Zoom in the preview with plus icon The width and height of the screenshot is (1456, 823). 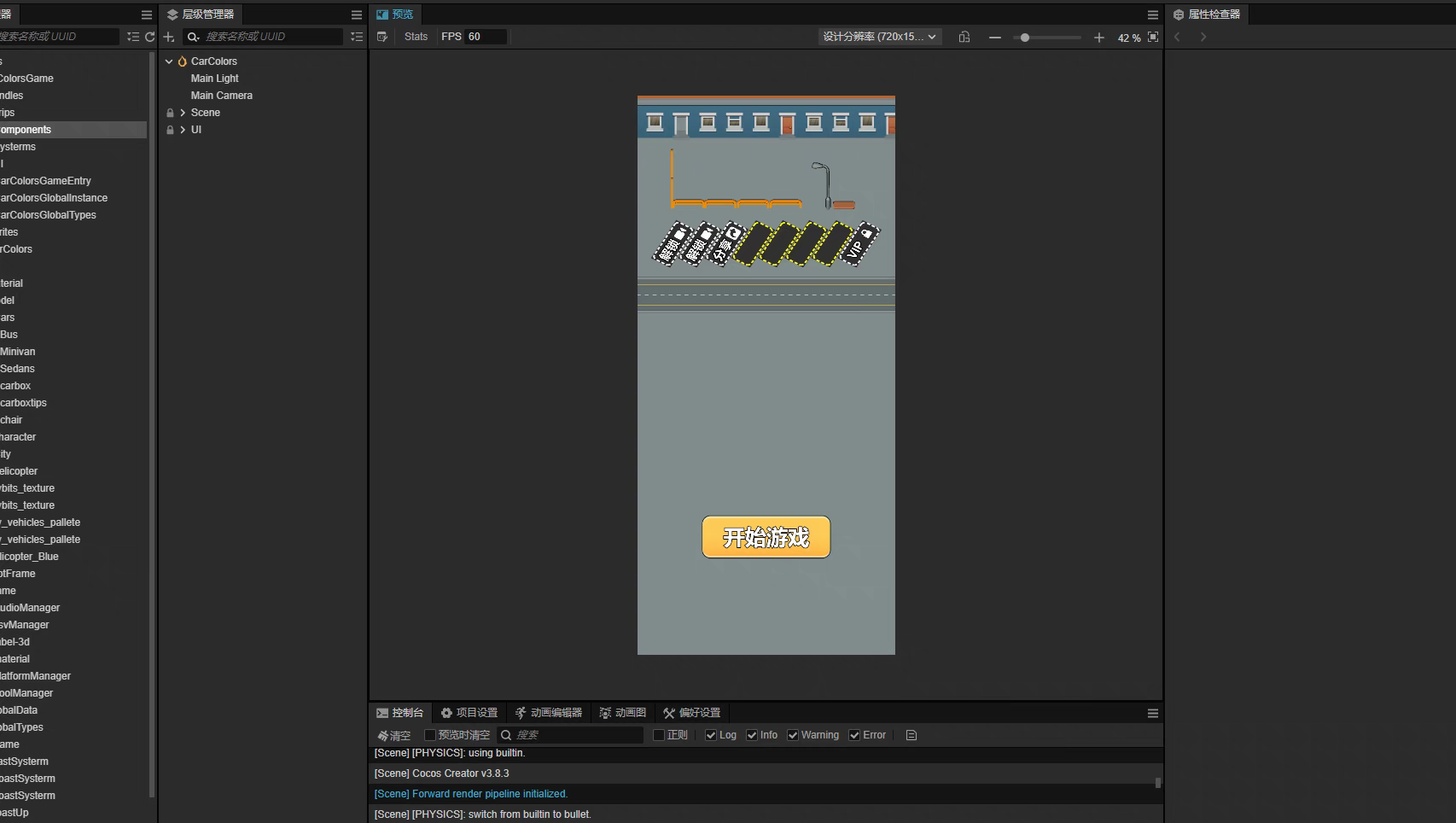1099,38
